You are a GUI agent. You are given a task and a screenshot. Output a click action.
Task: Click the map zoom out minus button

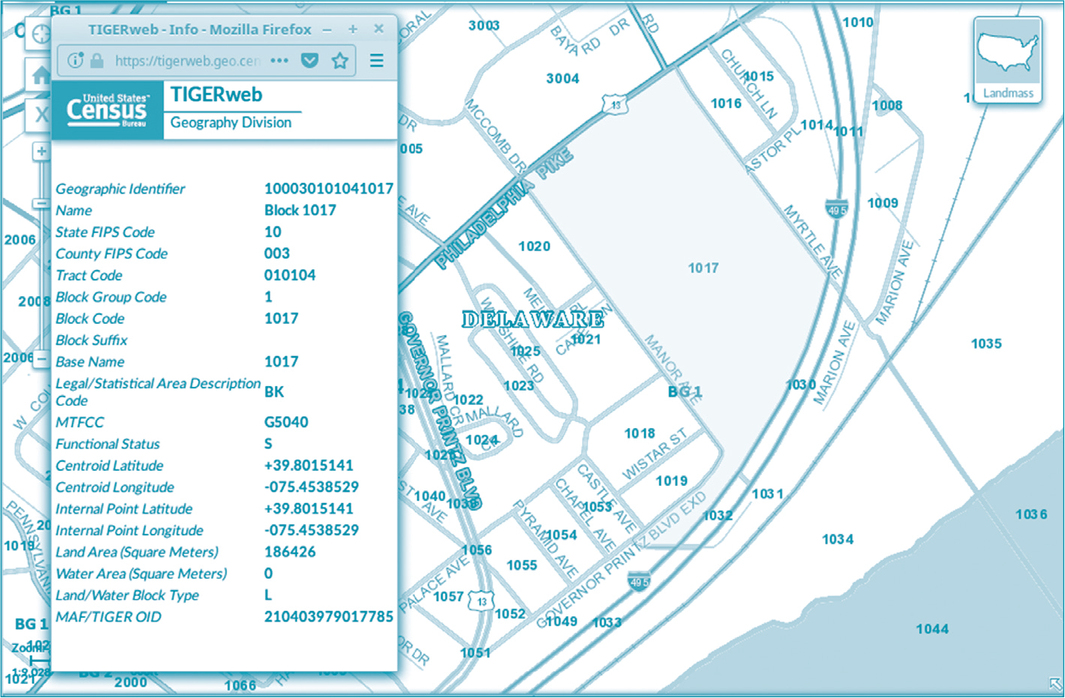41,203
